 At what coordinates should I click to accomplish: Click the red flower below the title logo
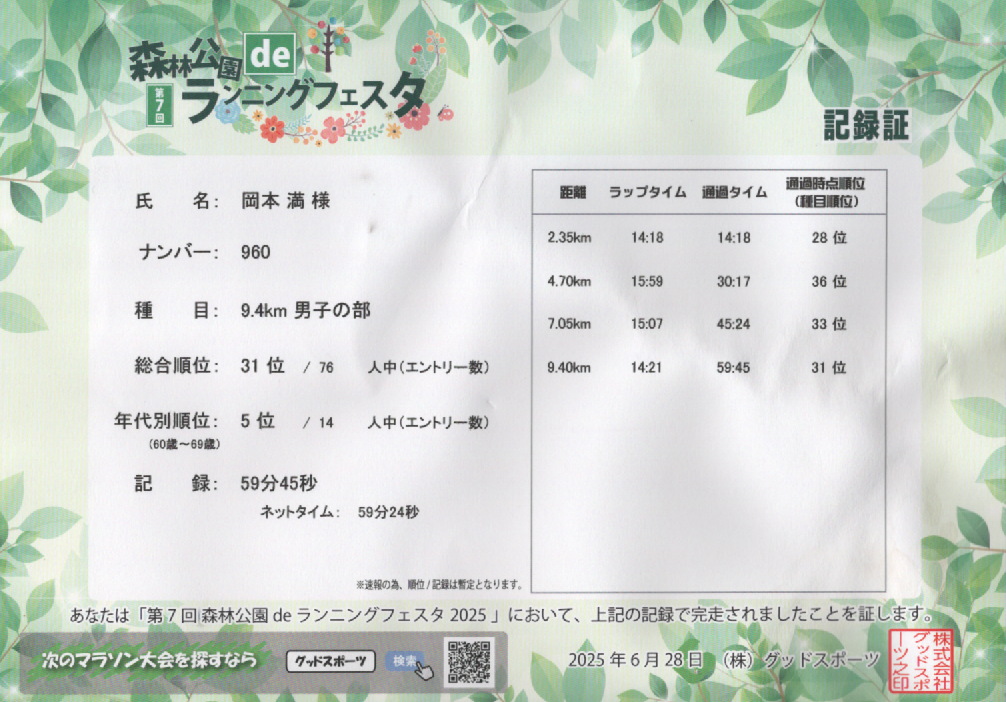click(272, 127)
